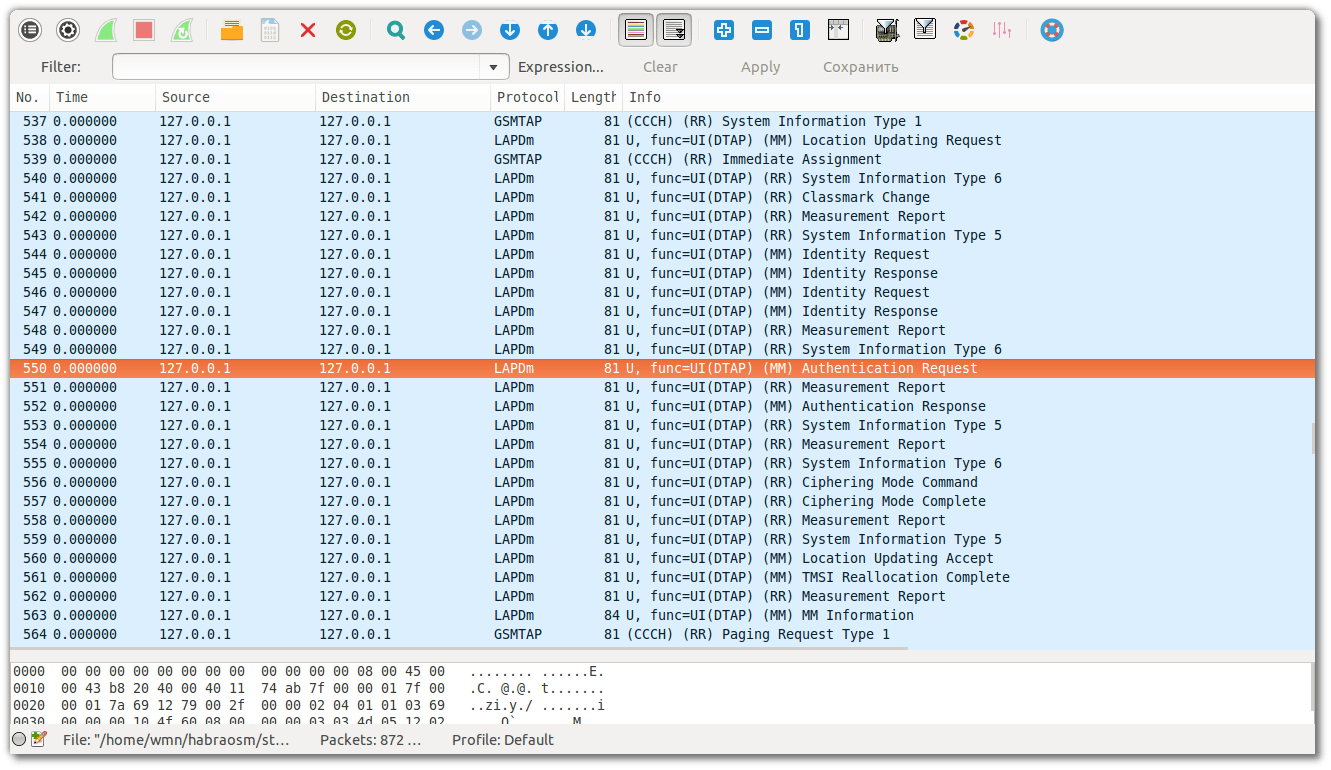Toggle packet list colorization

[635, 30]
